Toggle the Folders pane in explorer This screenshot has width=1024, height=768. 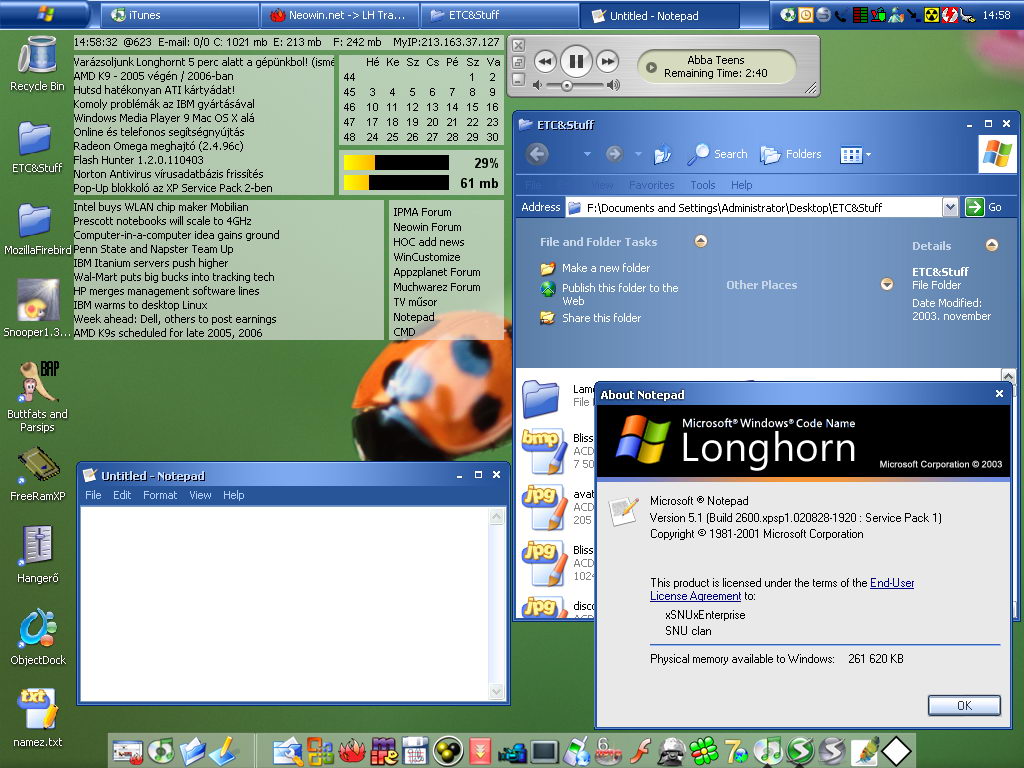tap(791, 154)
